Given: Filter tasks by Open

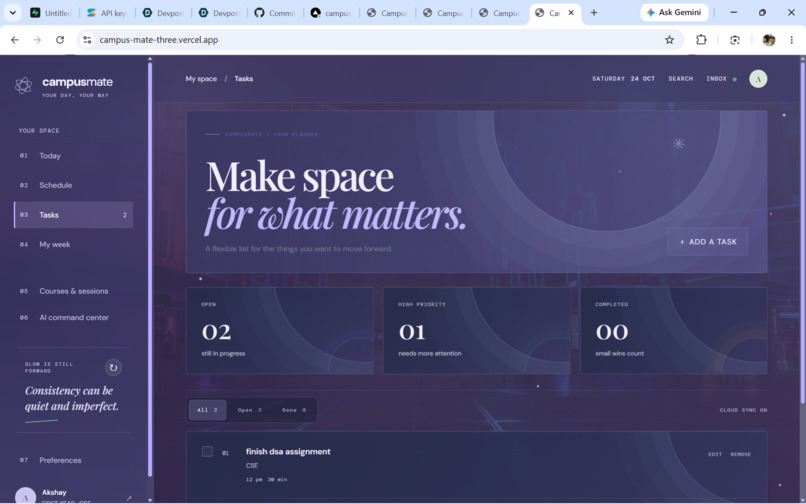Looking at the screenshot, I should pos(249,410).
